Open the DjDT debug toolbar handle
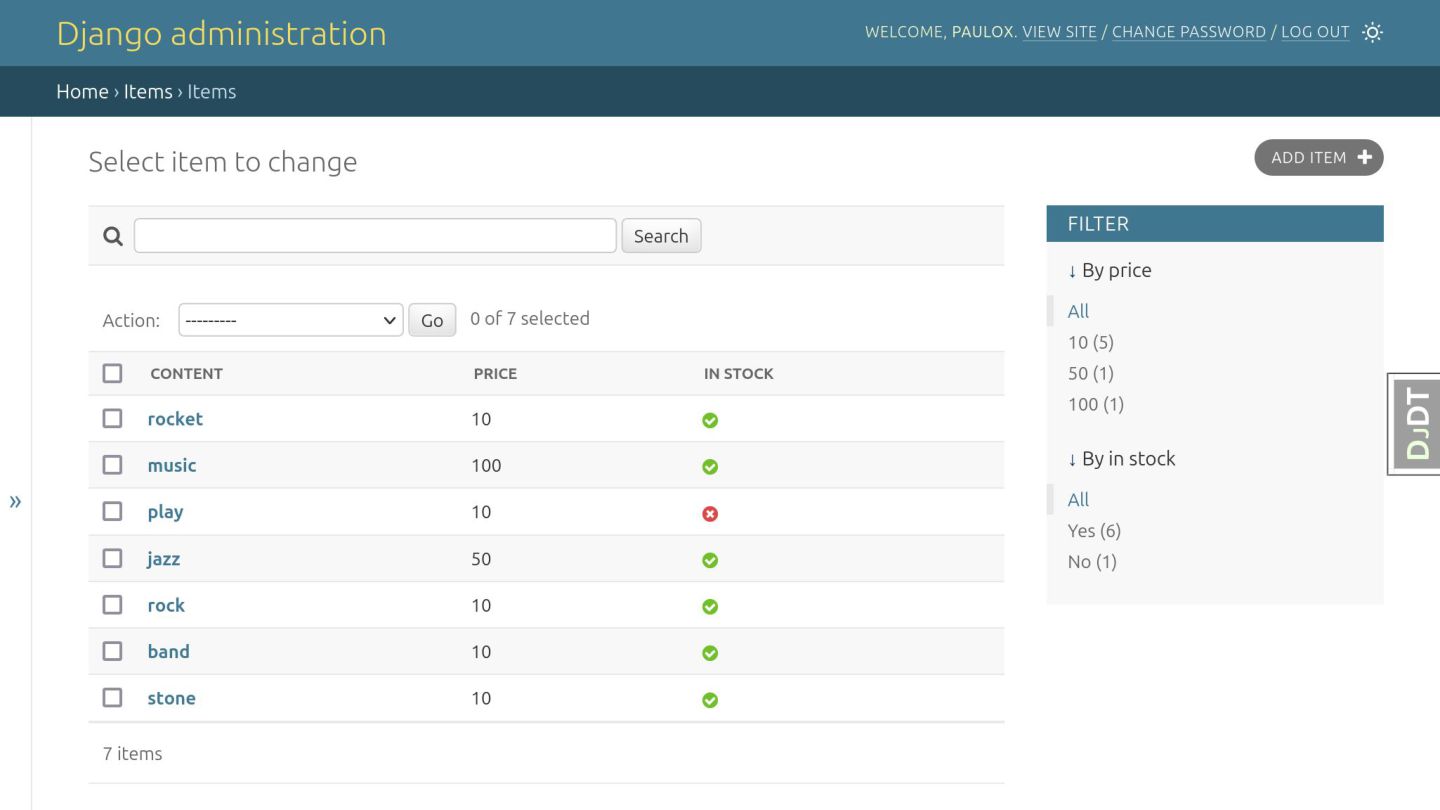This screenshot has height=810, width=1440. click(1416, 423)
